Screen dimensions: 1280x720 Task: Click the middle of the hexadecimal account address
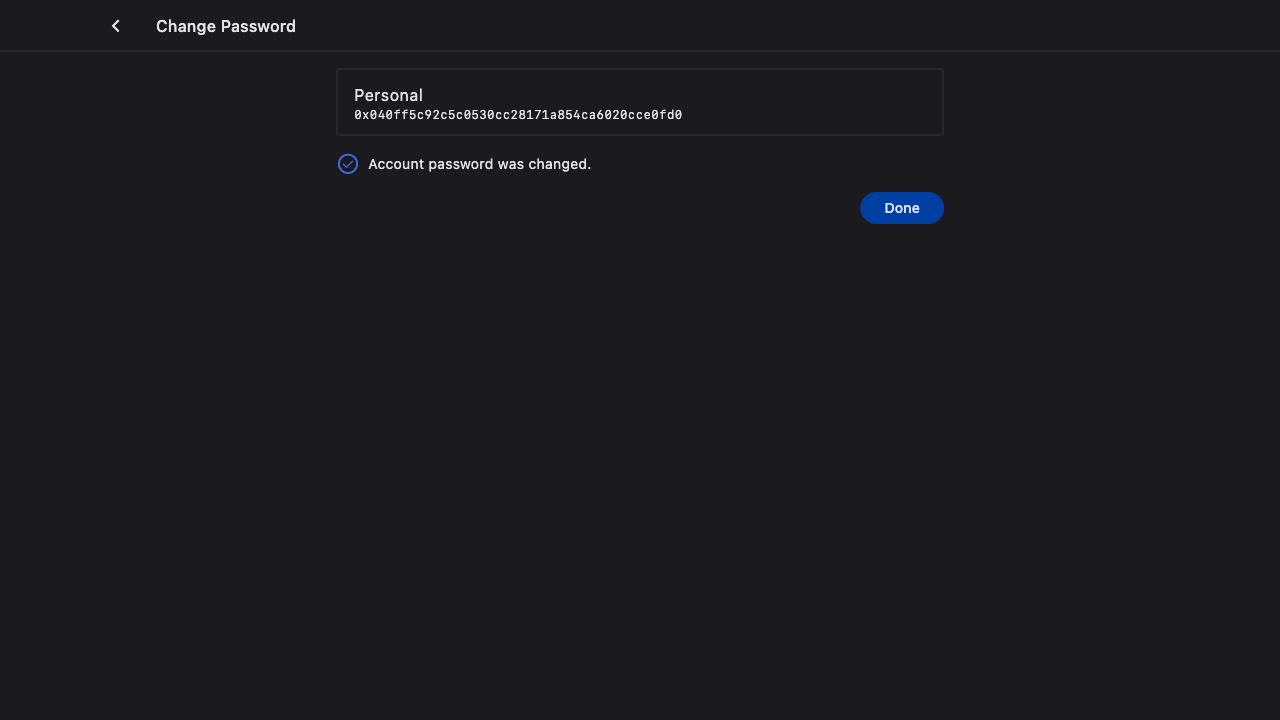pyautogui.click(x=518, y=115)
